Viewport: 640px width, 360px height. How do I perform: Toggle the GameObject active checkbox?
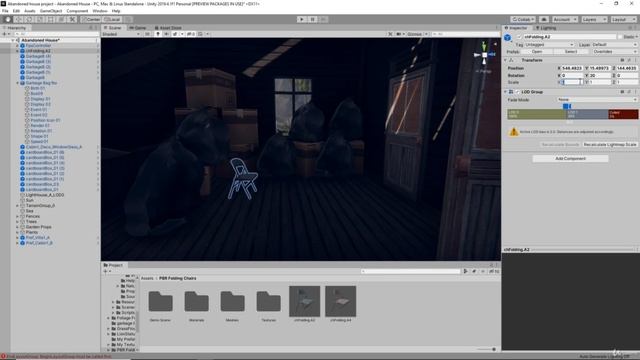click(x=519, y=37)
